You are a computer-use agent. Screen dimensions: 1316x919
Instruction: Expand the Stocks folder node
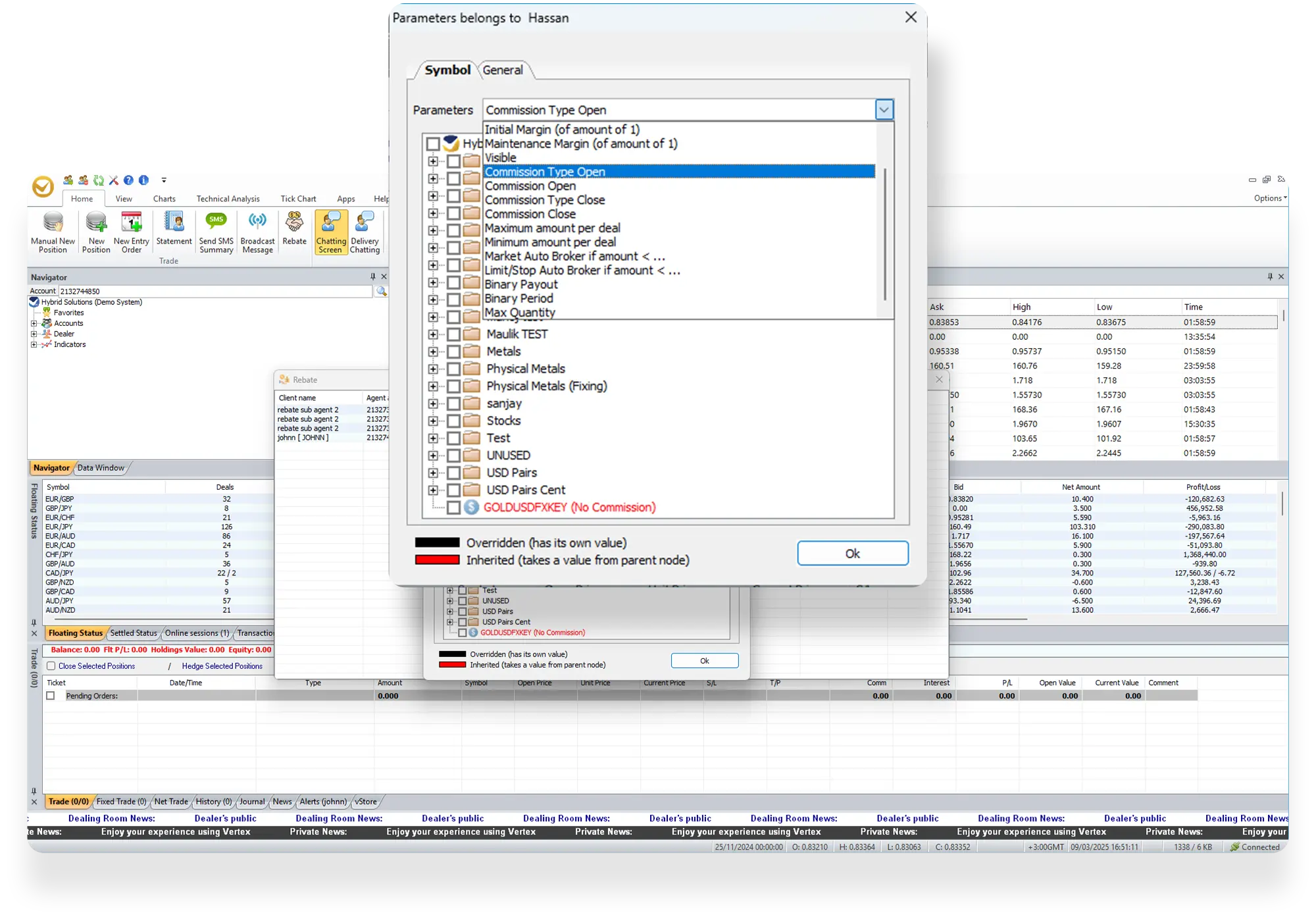(x=433, y=421)
